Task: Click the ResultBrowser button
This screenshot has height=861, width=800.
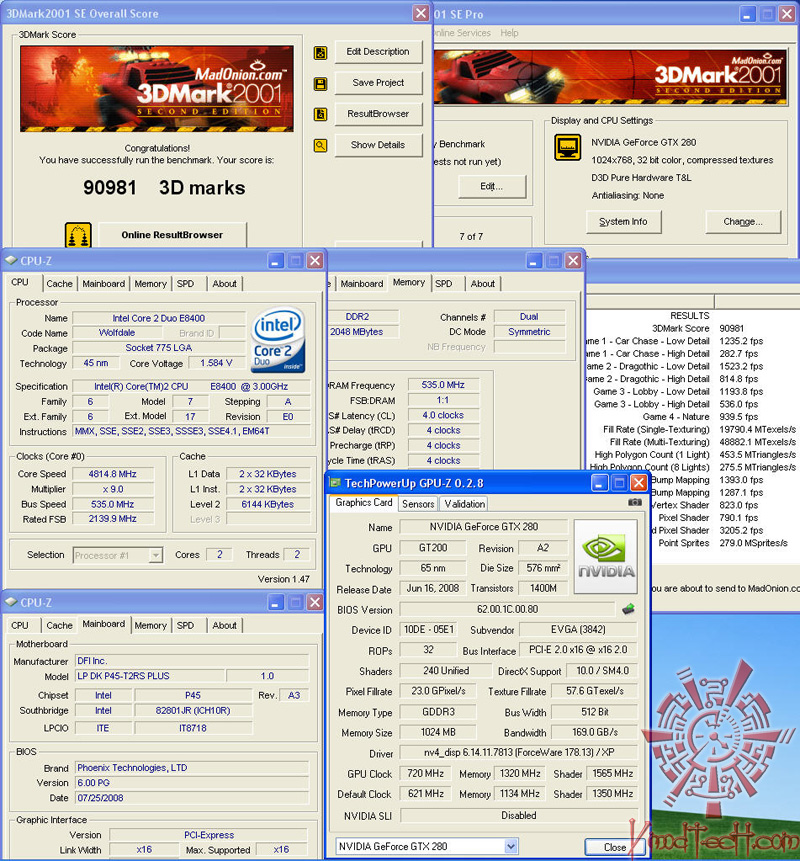Action: (x=378, y=114)
